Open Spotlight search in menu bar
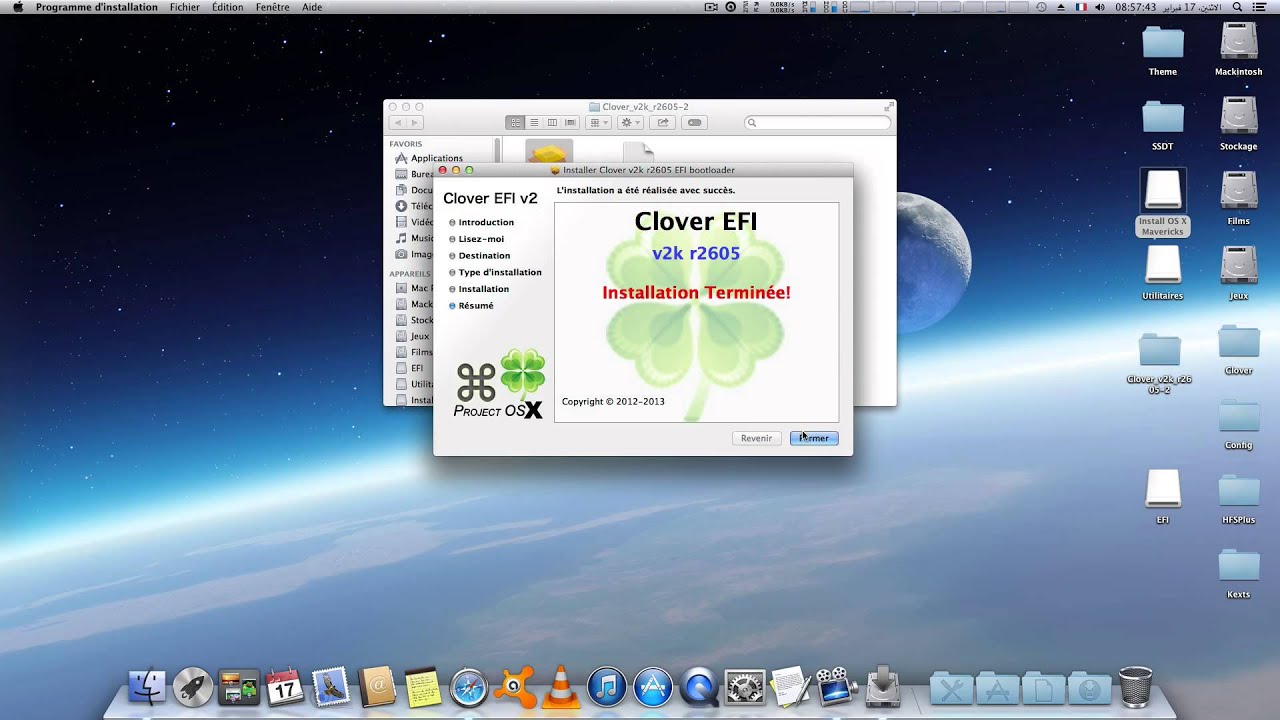This screenshot has width=1280, height=720. click(x=1238, y=7)
